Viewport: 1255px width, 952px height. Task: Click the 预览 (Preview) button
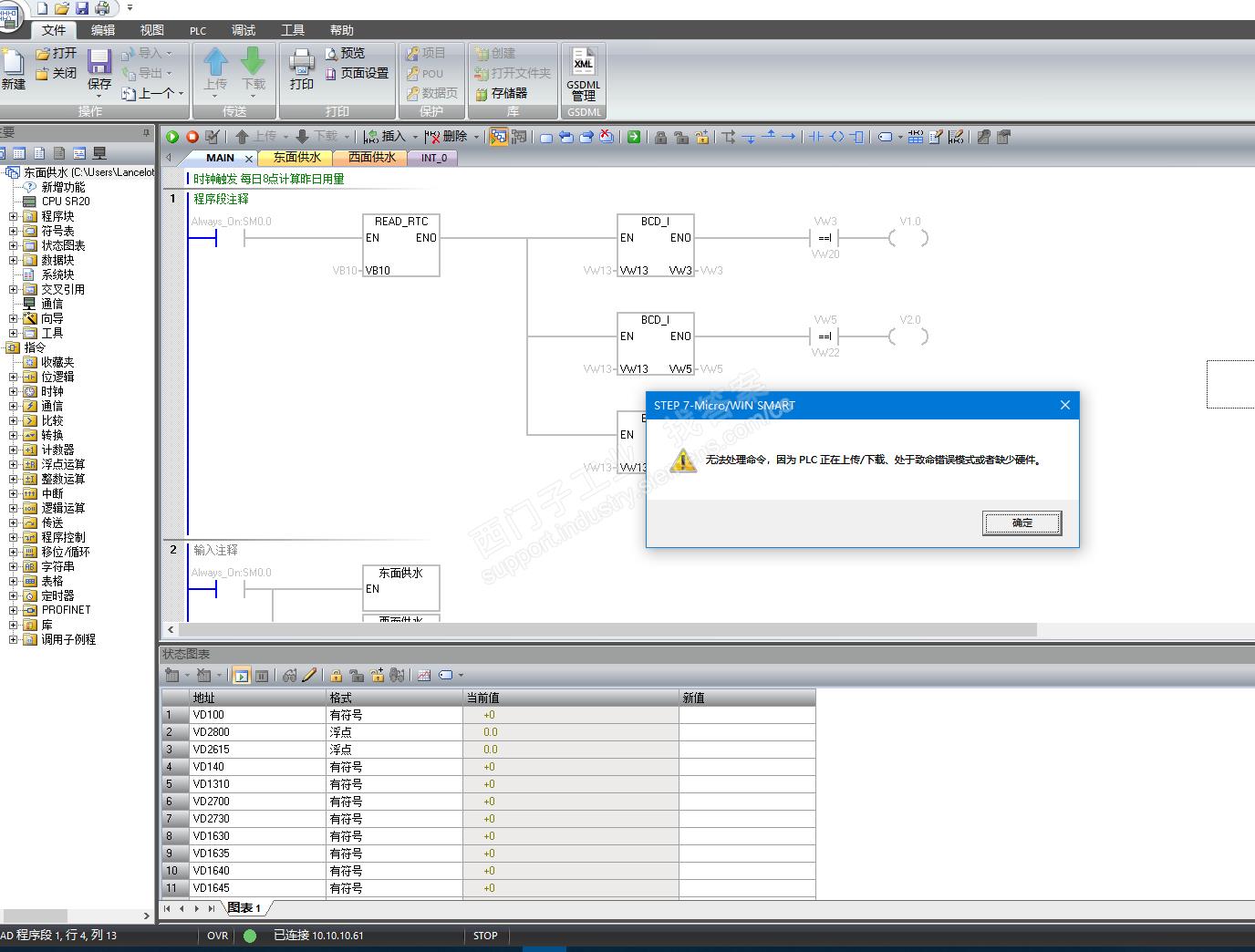pos(346,53)
